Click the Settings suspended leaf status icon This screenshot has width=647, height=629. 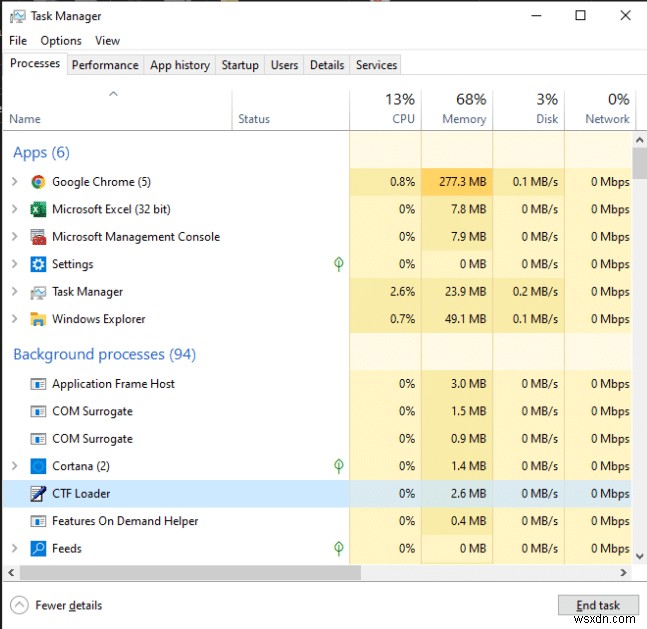[338, 264]
